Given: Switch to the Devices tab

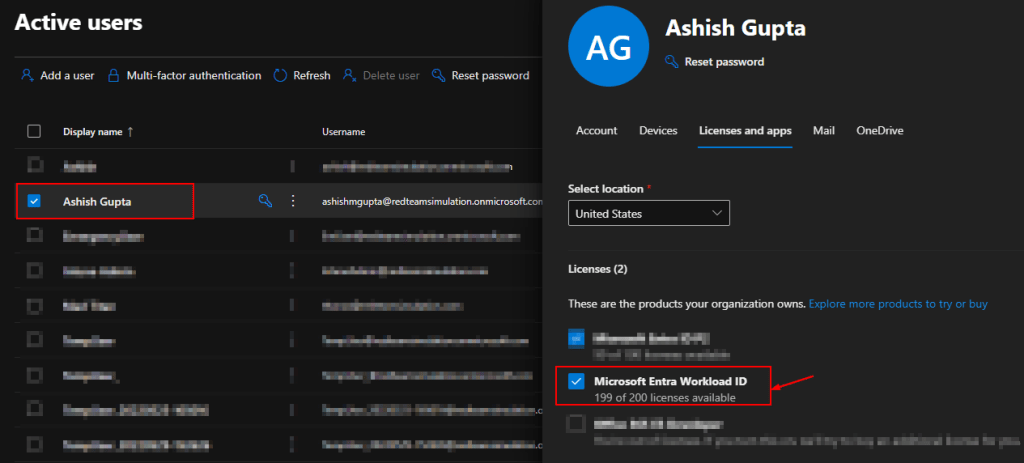Looking at the screenshot, I should 658,130.
